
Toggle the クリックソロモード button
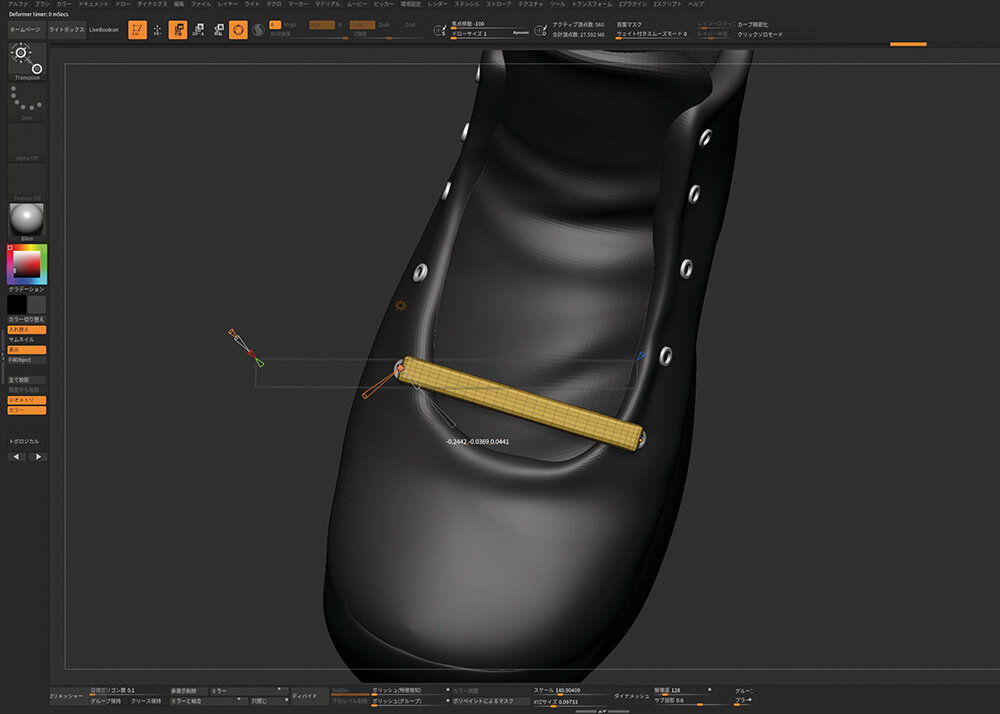click(x=760, y=34)
